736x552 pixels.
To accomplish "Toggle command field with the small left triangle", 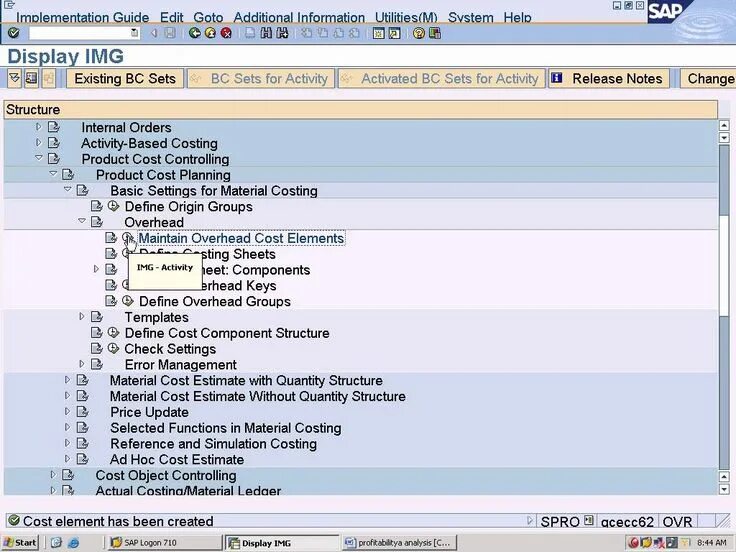I will pos(153,33).
